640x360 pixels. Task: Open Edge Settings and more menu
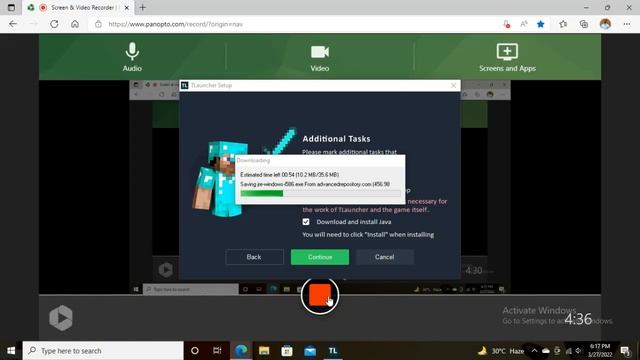(627, 24)
